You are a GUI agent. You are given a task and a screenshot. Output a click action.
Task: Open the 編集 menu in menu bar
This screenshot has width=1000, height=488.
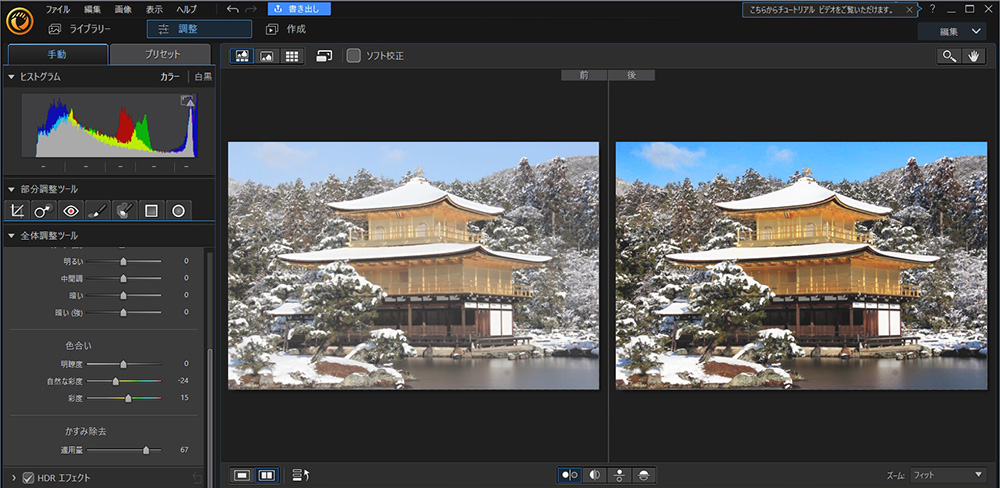pyautogui.click(x=92, y=10)
